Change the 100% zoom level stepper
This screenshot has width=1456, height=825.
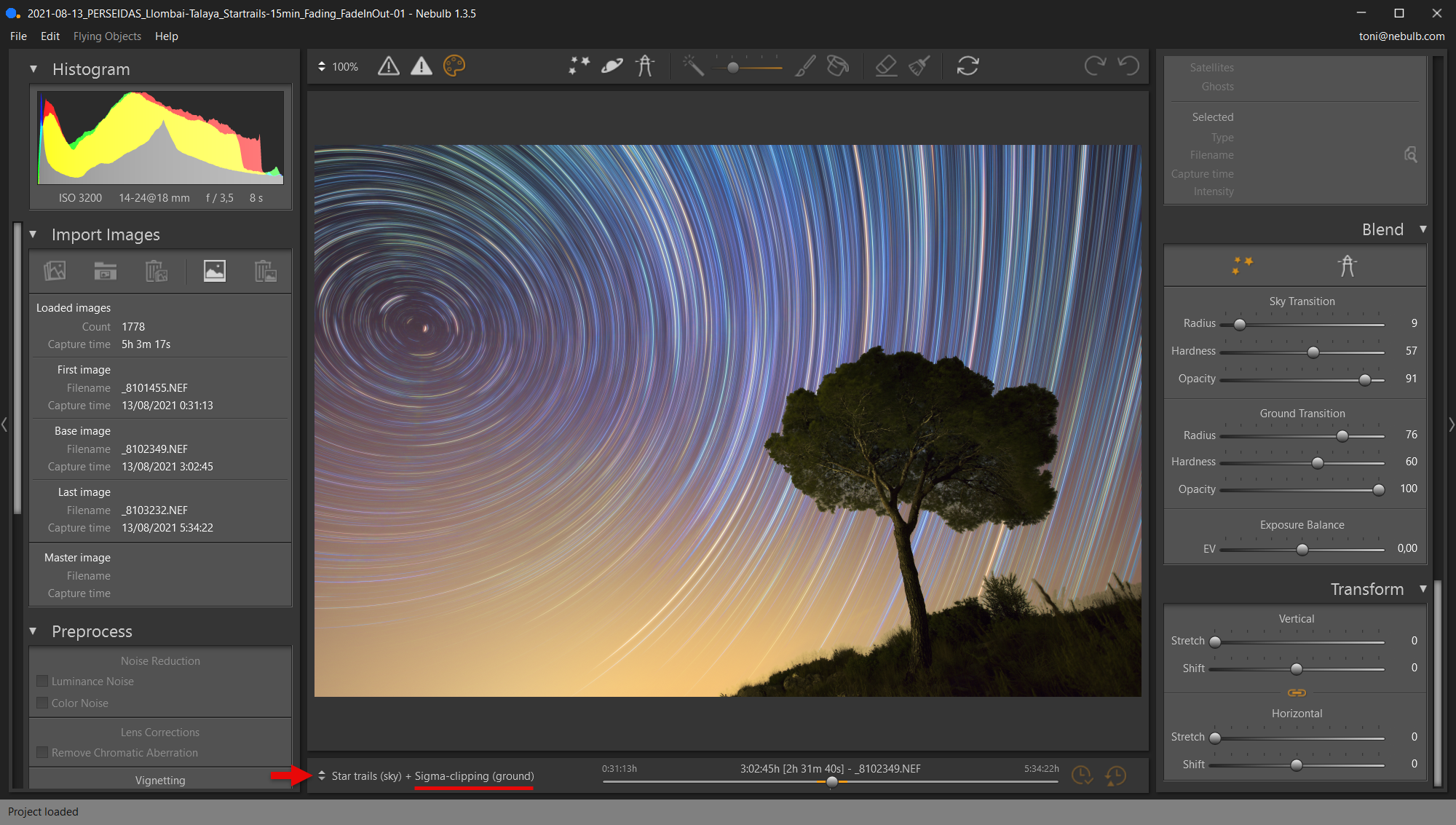tap(322, 66)
